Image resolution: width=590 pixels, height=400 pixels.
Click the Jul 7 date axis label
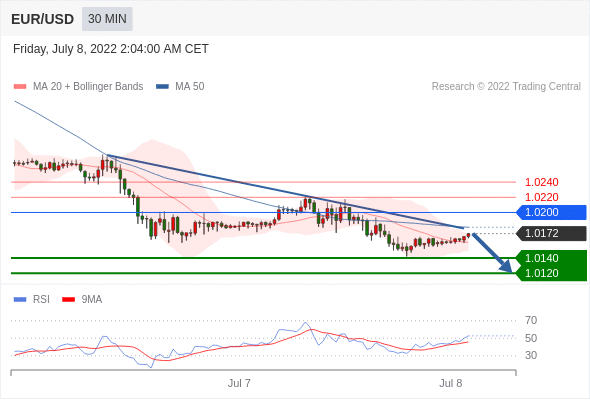click(239, 383)
